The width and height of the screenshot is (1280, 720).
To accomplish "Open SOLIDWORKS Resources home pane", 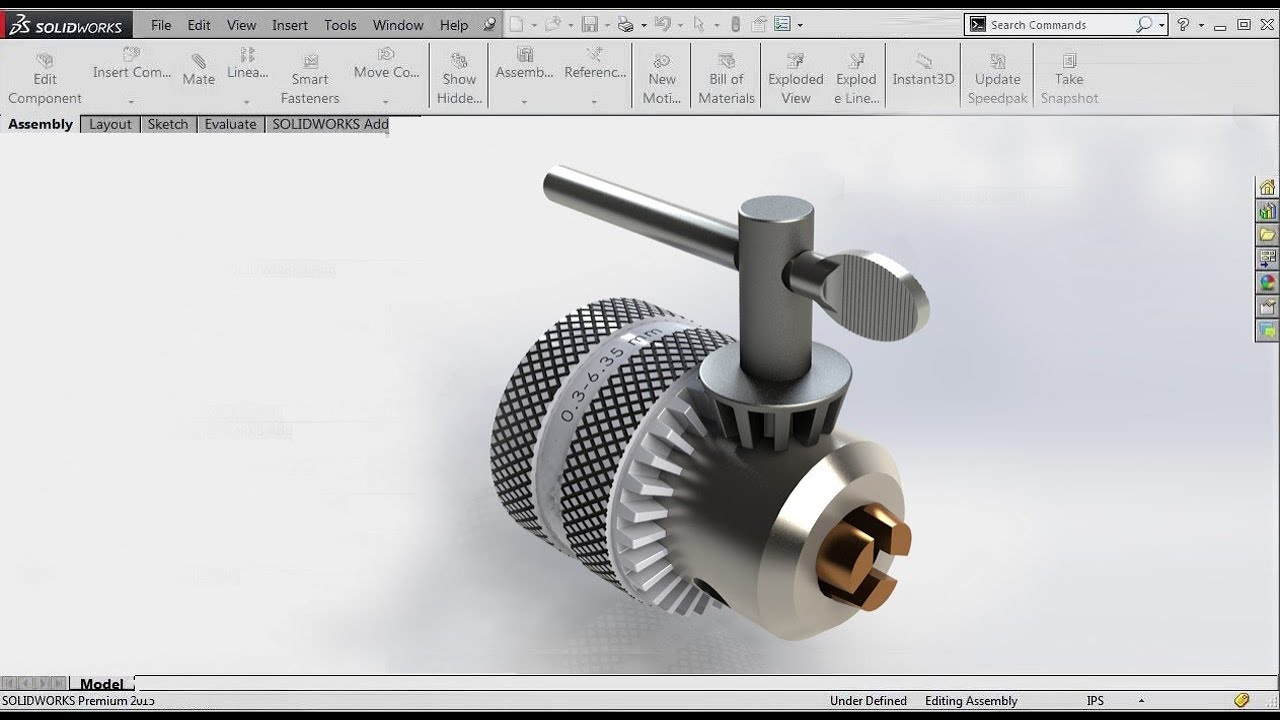I will (x=1267, y=188).
